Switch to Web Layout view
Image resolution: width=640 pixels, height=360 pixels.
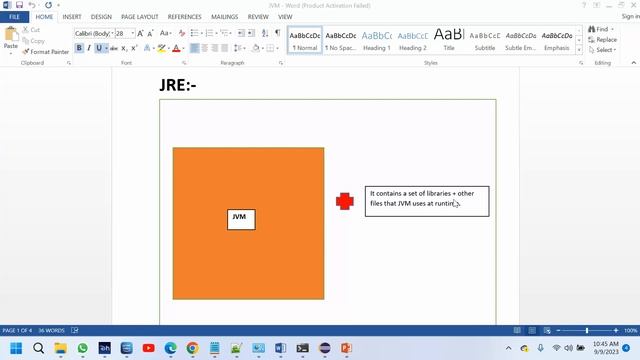(547, 330)
